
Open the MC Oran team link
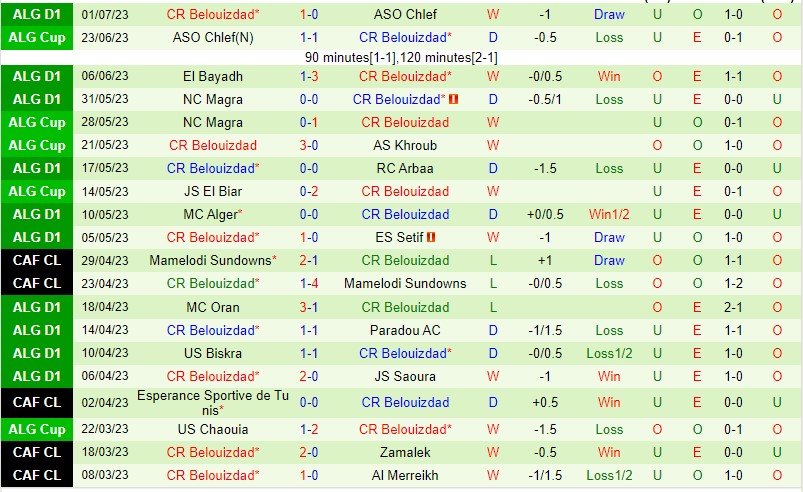pyautogui.click(x=212, y=307)
